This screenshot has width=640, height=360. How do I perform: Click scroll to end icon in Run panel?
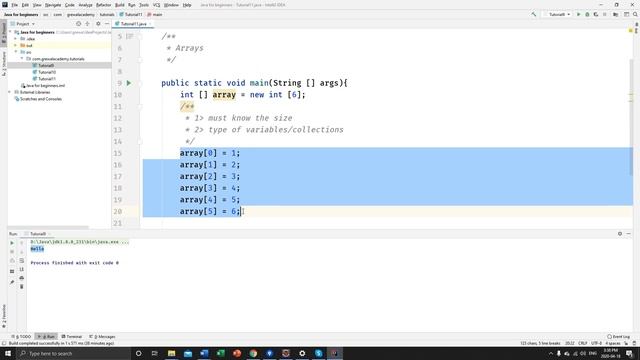click(22, 269)
